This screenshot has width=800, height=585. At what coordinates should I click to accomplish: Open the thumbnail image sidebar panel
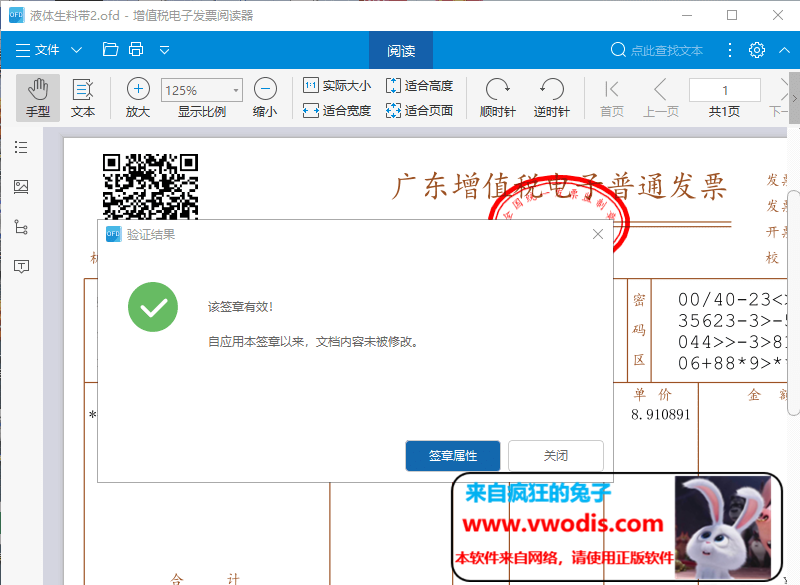pos(21,187)
